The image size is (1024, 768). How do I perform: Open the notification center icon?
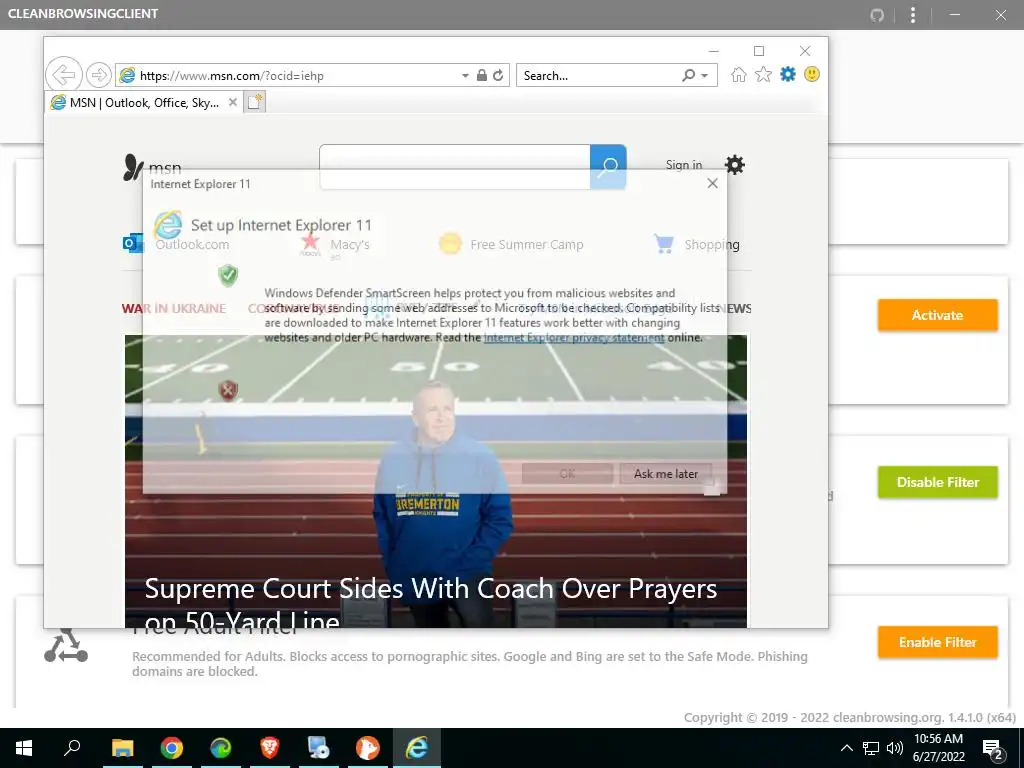point(993,749)
